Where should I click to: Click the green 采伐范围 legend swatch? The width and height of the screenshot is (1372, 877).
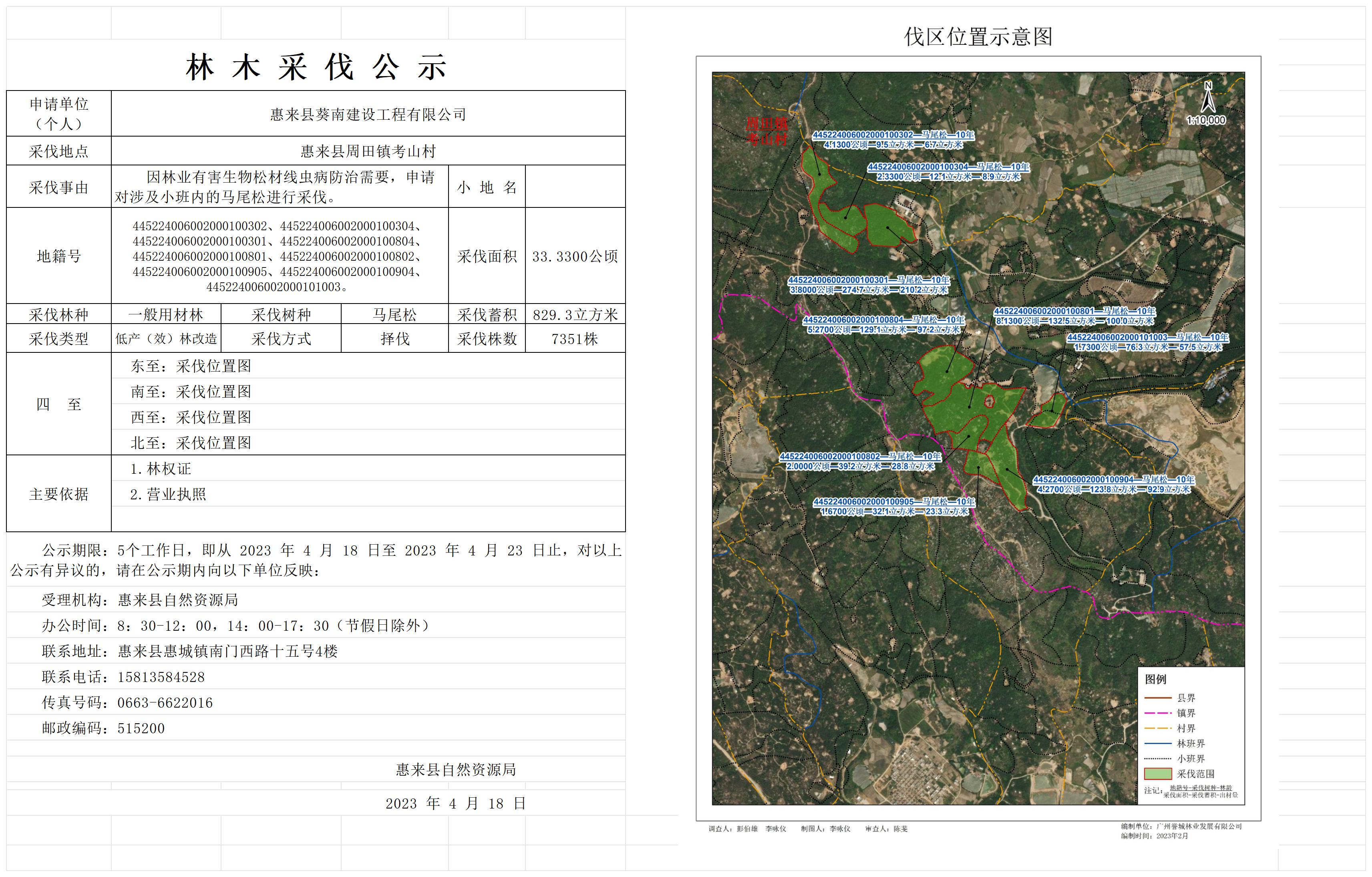(1158, 774)
